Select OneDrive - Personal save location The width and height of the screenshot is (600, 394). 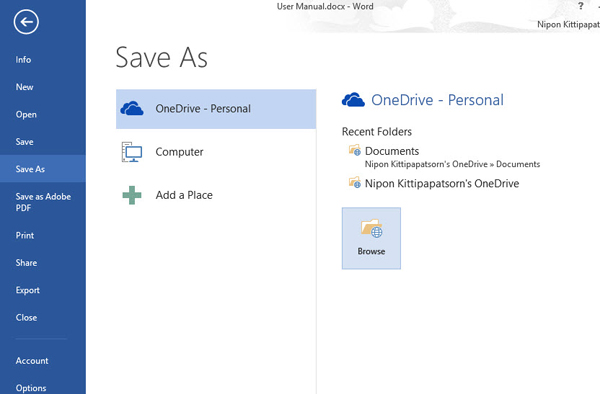[216, 109]
